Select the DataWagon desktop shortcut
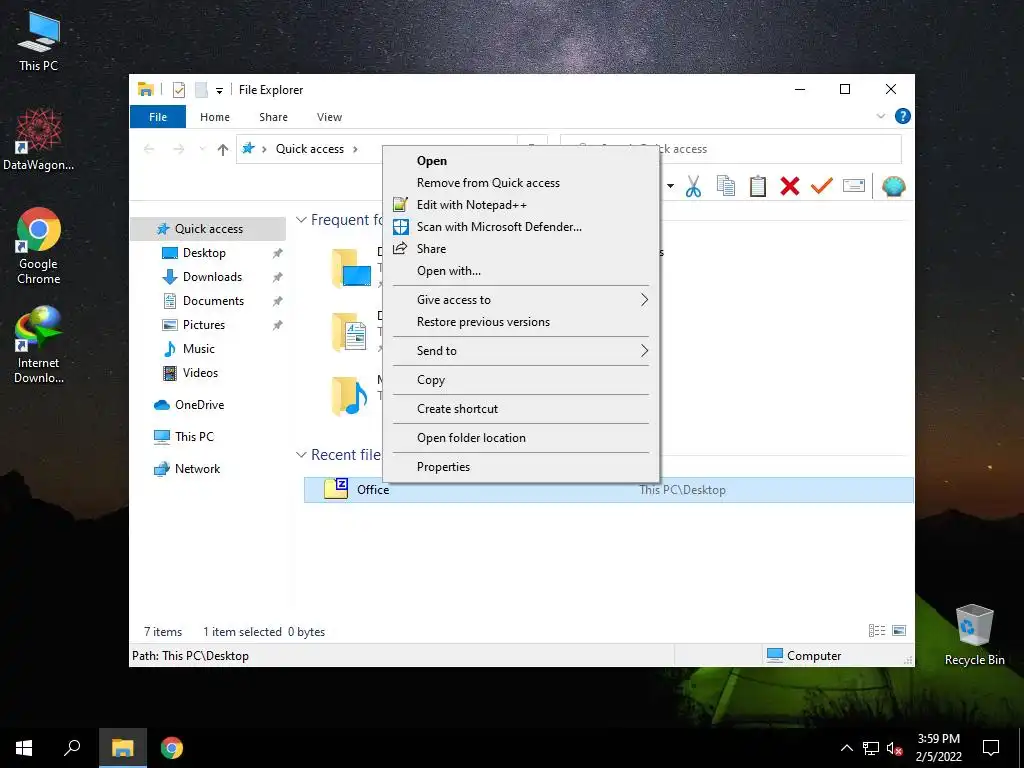1024x768 pixels. click(x=39, y=140)
